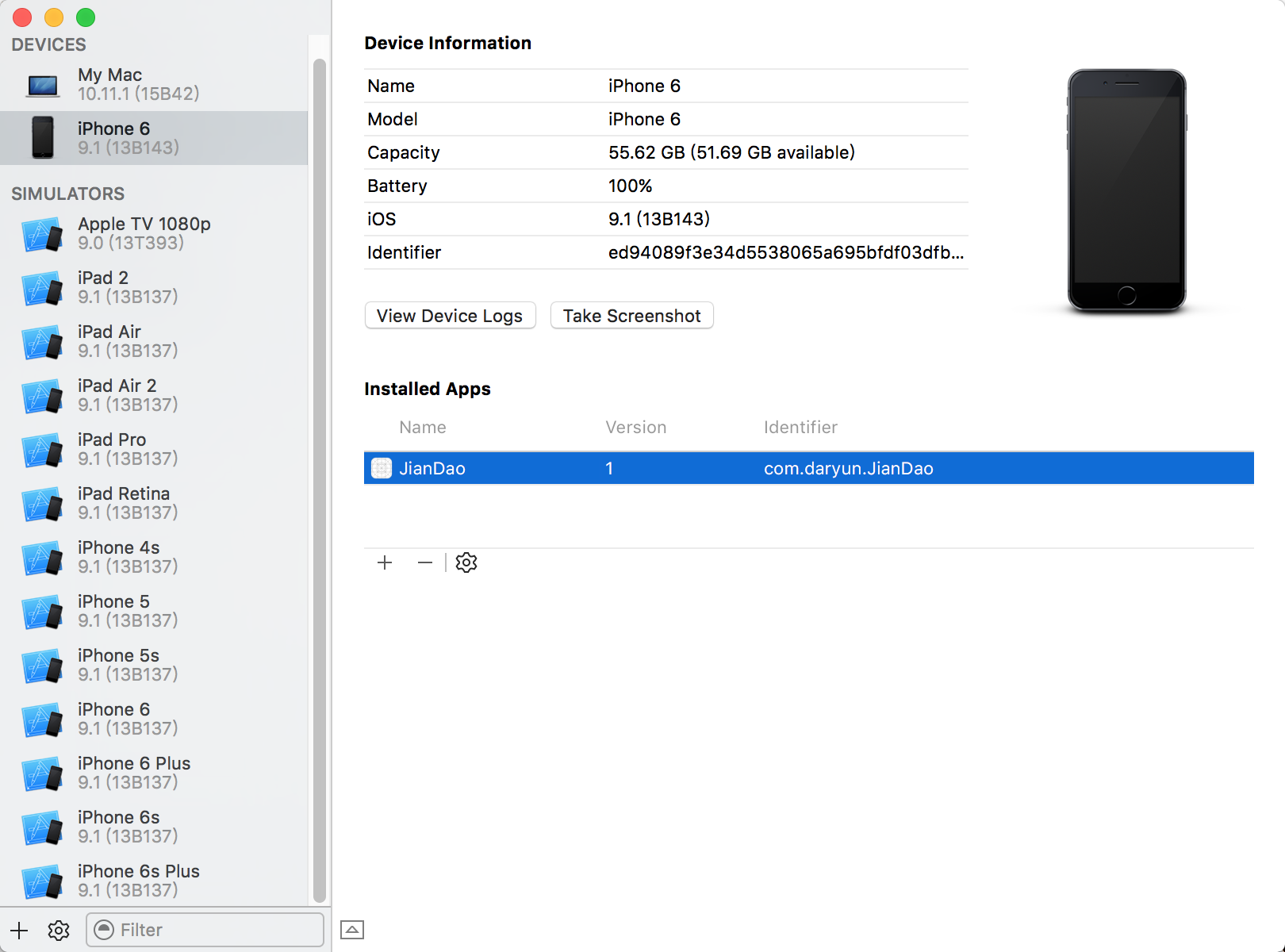Viewport: 1285px width, 952px height.
Task: Add a new simulator with sidebar plus
Action: 19,930
